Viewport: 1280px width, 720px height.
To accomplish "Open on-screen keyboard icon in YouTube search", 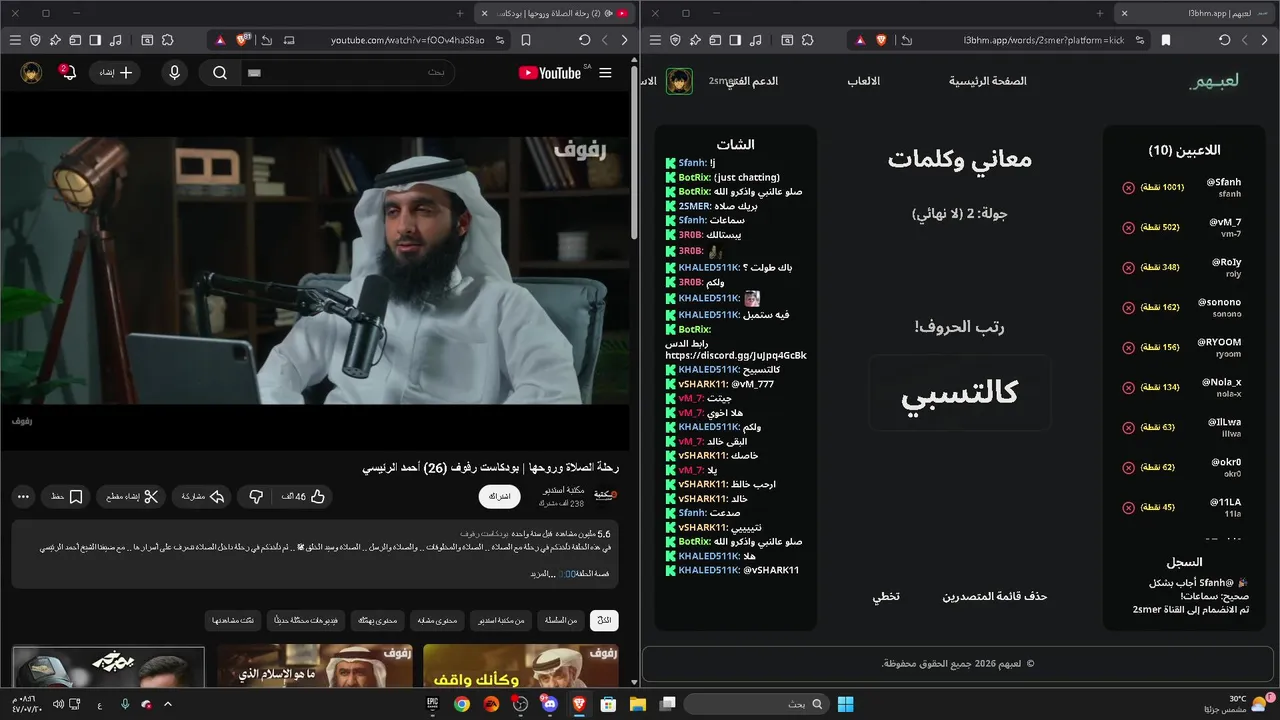I will click(254, 73).
